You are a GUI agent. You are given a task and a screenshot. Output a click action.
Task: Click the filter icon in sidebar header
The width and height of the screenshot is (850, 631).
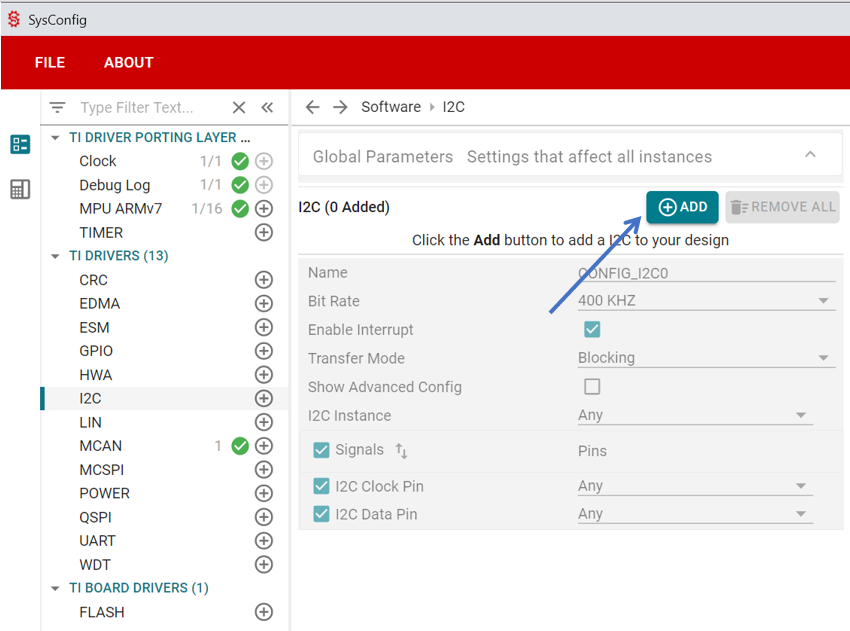tap(57, 108)
